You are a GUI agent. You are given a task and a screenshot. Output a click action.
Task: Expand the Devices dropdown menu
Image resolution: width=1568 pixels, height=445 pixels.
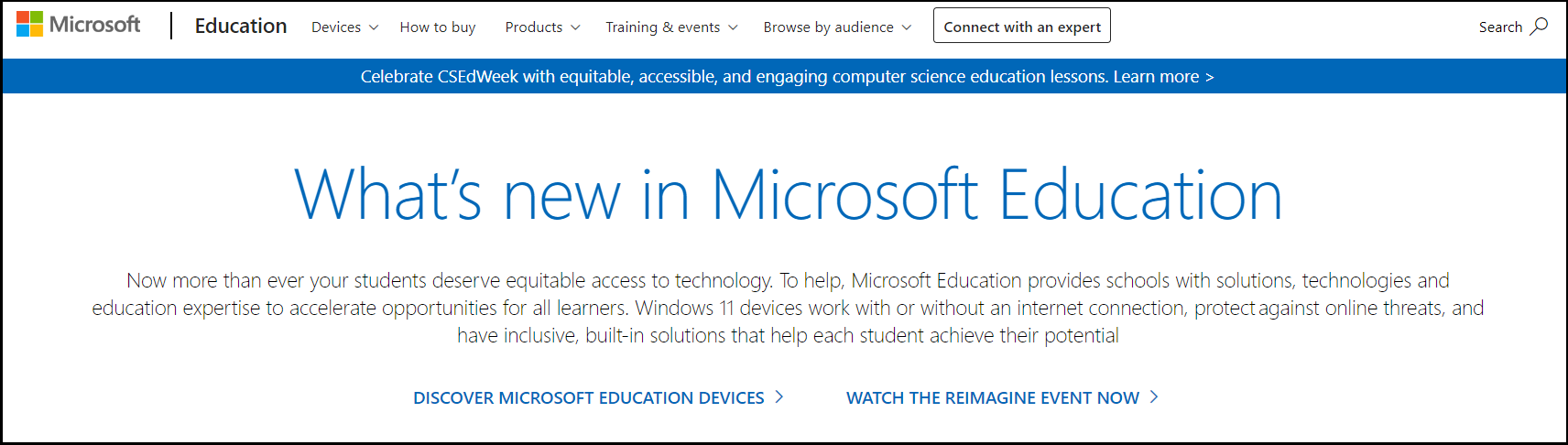pos(345,27)
